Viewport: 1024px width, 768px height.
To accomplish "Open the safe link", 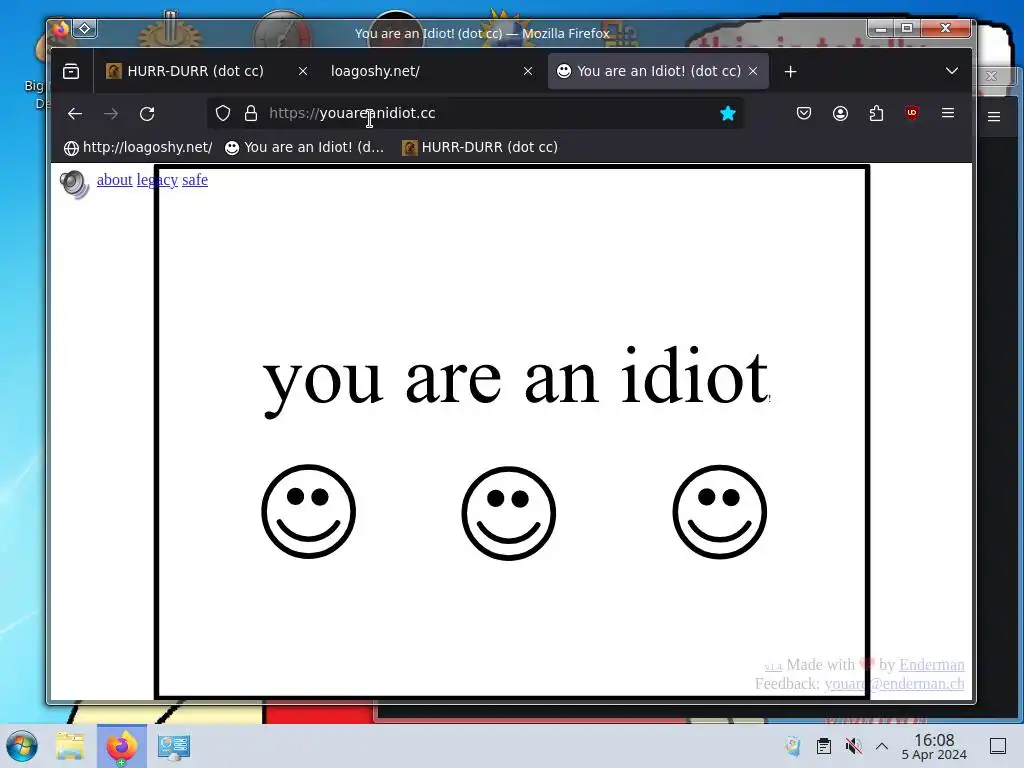I will click(x=195, y=180).
